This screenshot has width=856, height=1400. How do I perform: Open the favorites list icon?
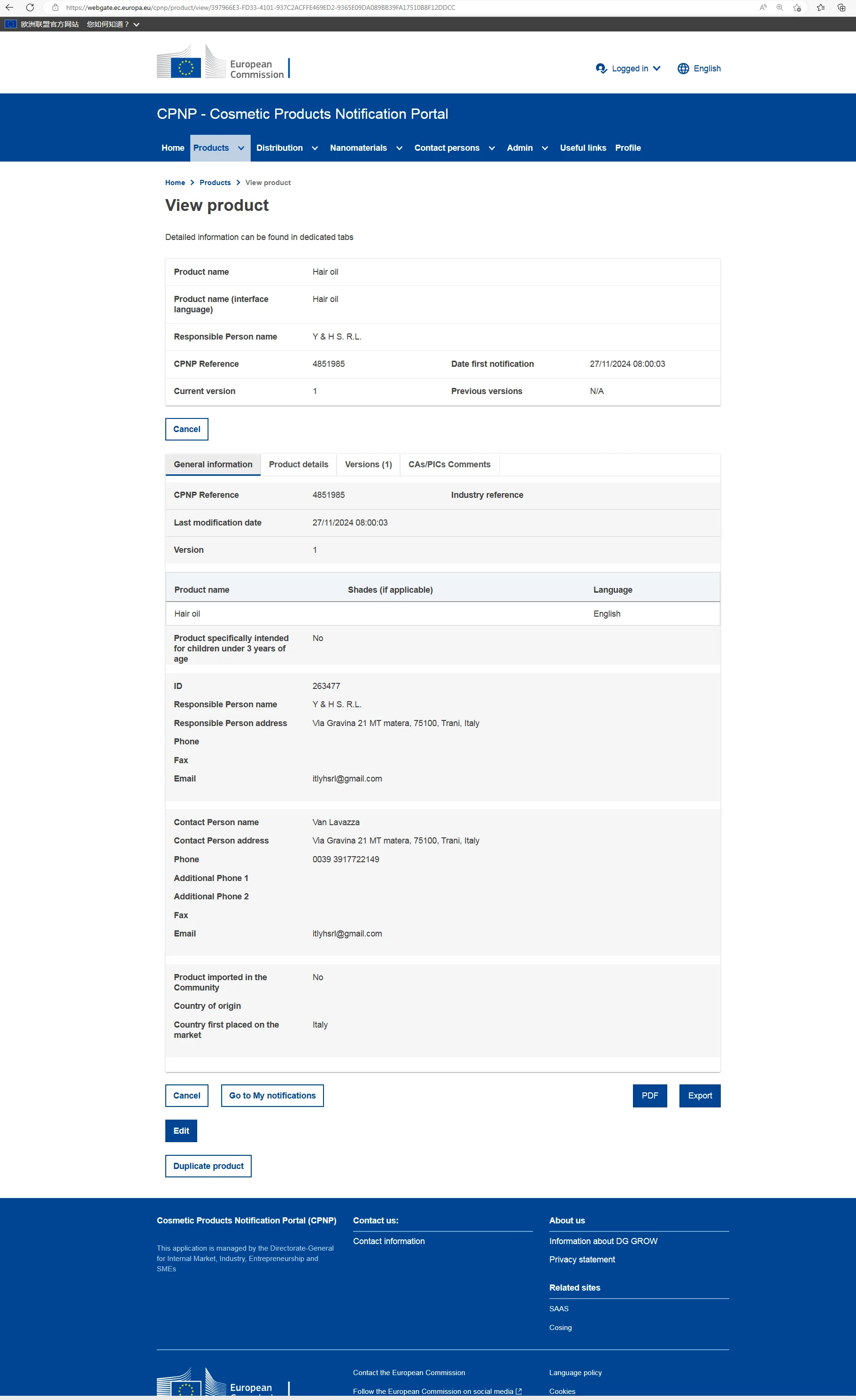821,8
